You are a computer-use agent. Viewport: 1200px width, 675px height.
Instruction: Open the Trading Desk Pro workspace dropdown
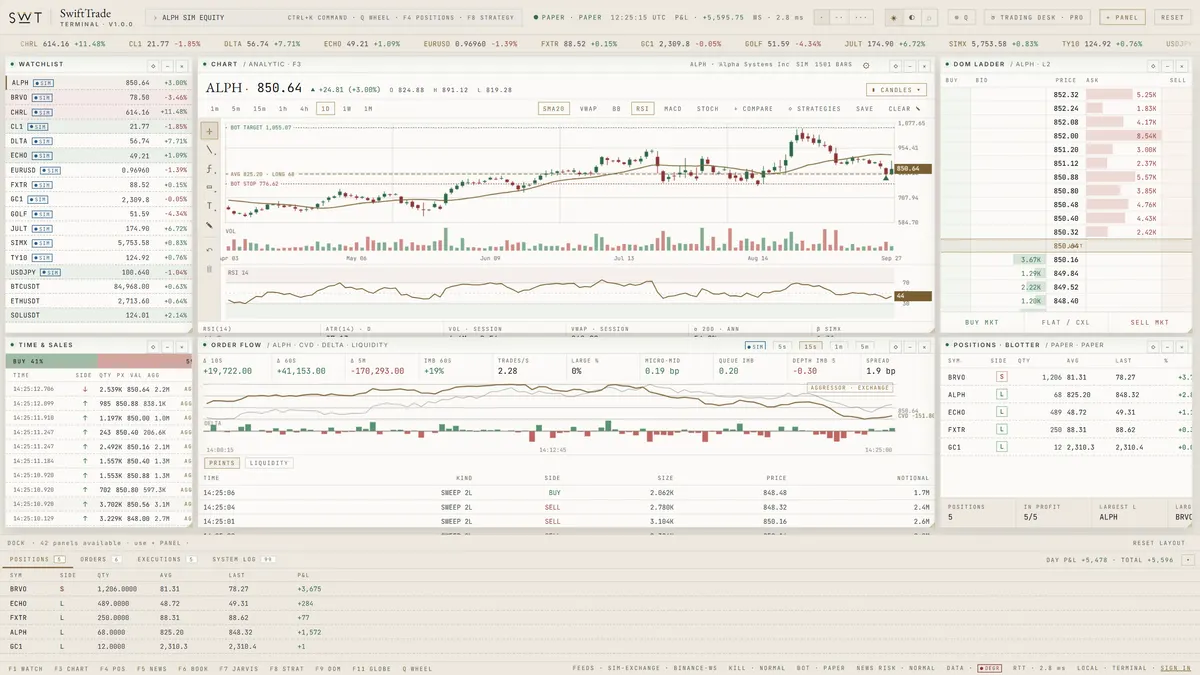tap(1036, 17)
